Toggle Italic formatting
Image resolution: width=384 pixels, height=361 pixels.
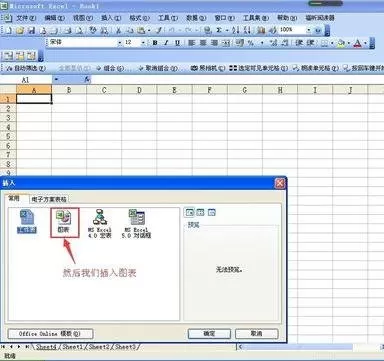(166, 43)
